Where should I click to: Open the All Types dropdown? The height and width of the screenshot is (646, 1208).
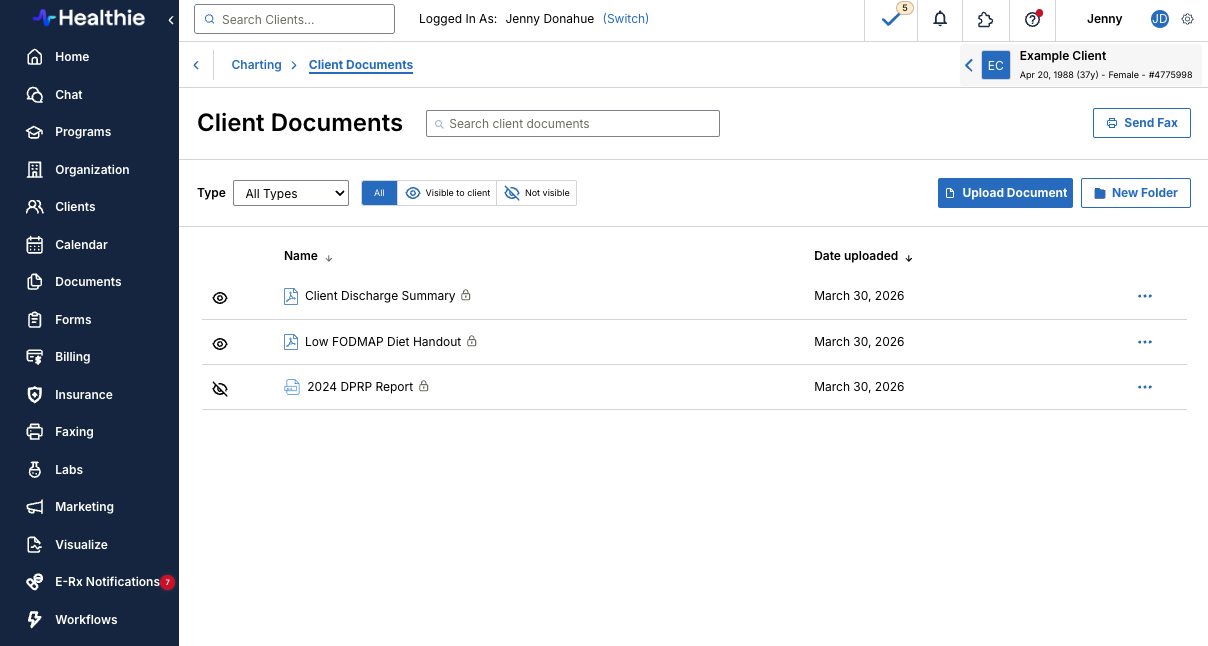pyautogui.click(x=290, y=193)
